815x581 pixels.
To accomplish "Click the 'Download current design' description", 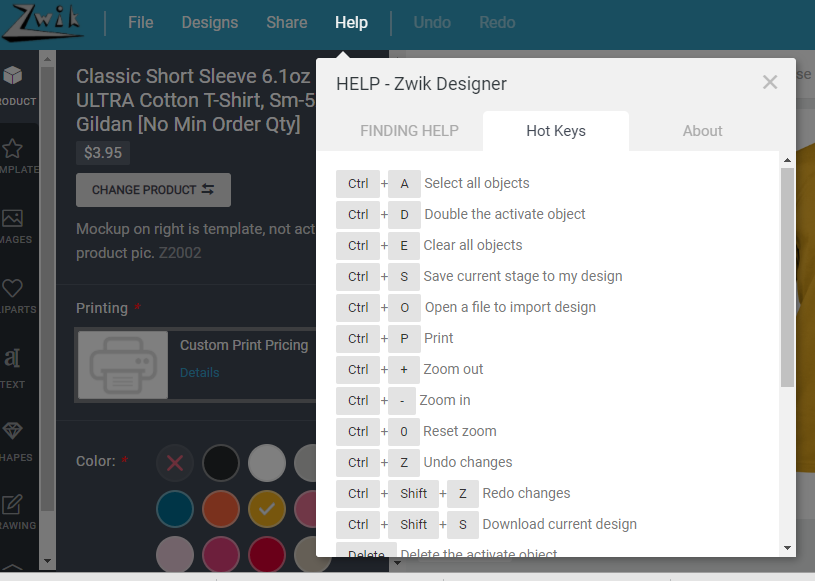I will tap(559, 524).
